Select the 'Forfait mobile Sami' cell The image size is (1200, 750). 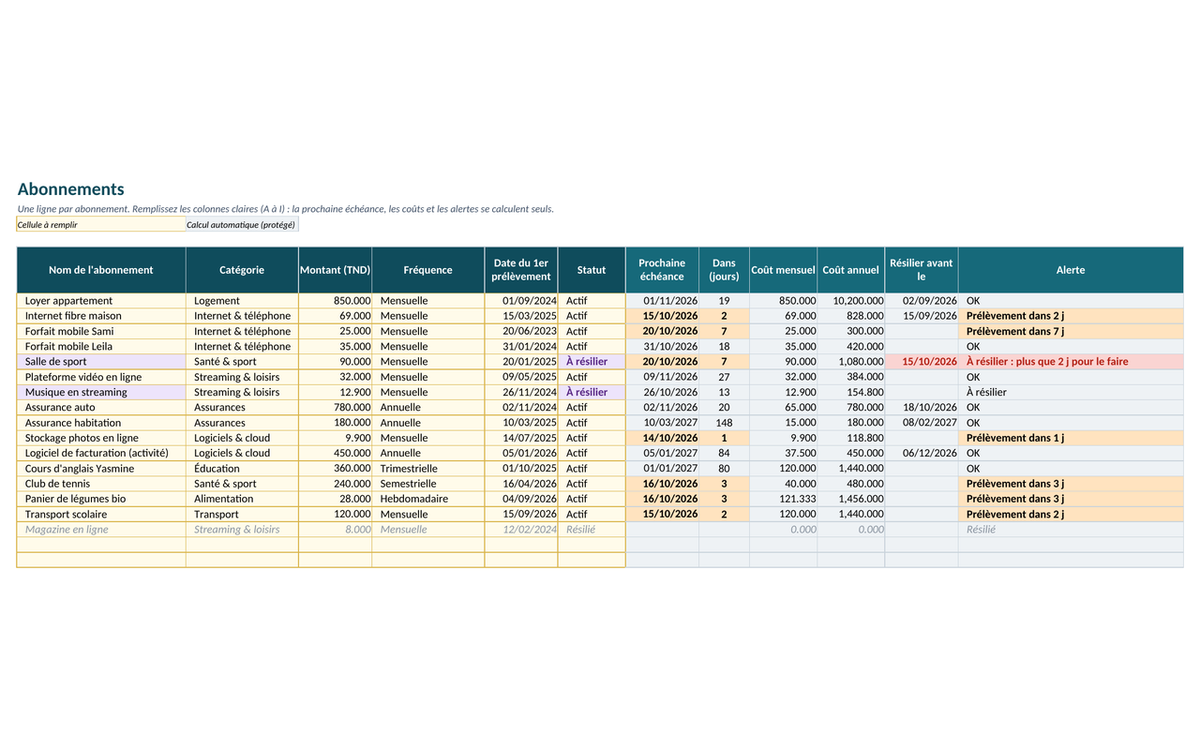(101, 331)
